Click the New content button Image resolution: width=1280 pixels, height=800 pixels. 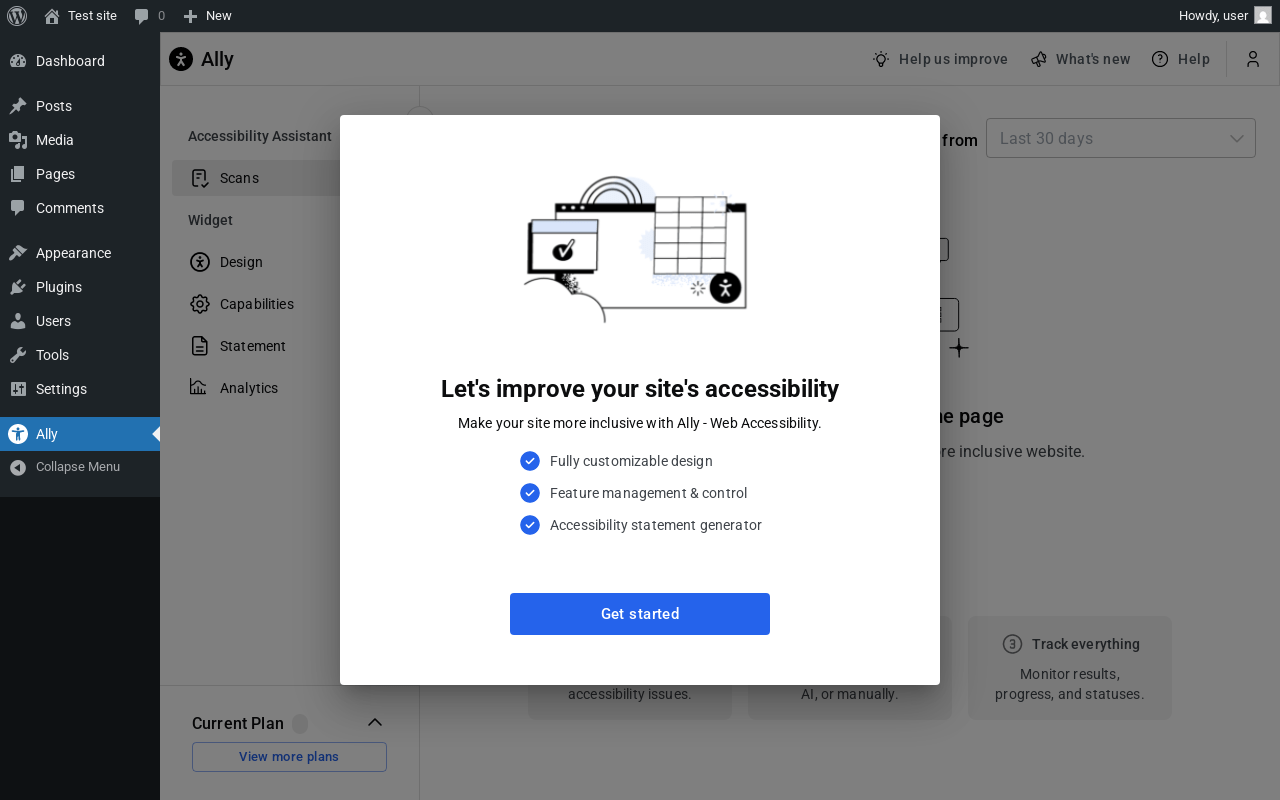207,16
